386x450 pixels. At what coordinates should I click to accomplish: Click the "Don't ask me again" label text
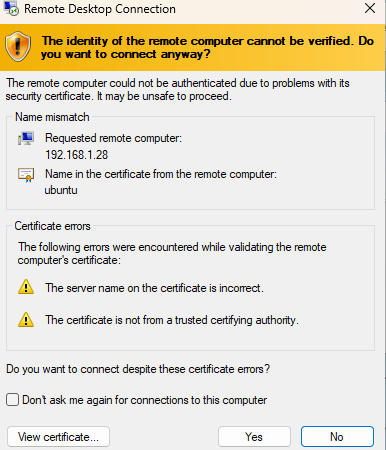[x=144, y=400]
